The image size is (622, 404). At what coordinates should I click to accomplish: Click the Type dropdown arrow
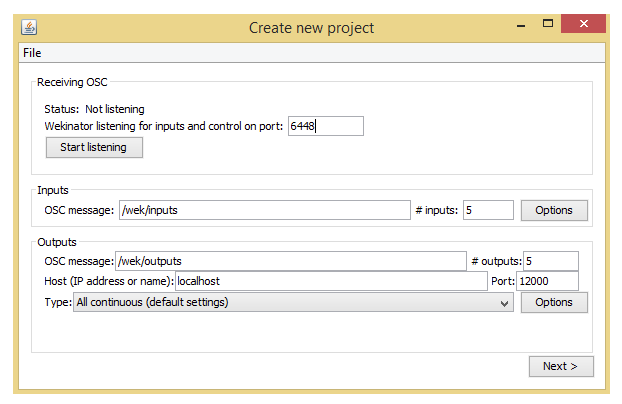[x=505, y=303]
